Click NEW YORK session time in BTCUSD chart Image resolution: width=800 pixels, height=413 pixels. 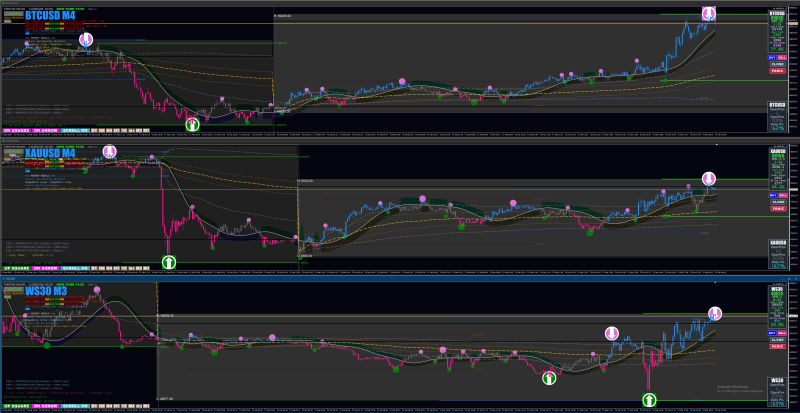click(x=70, y=9)
